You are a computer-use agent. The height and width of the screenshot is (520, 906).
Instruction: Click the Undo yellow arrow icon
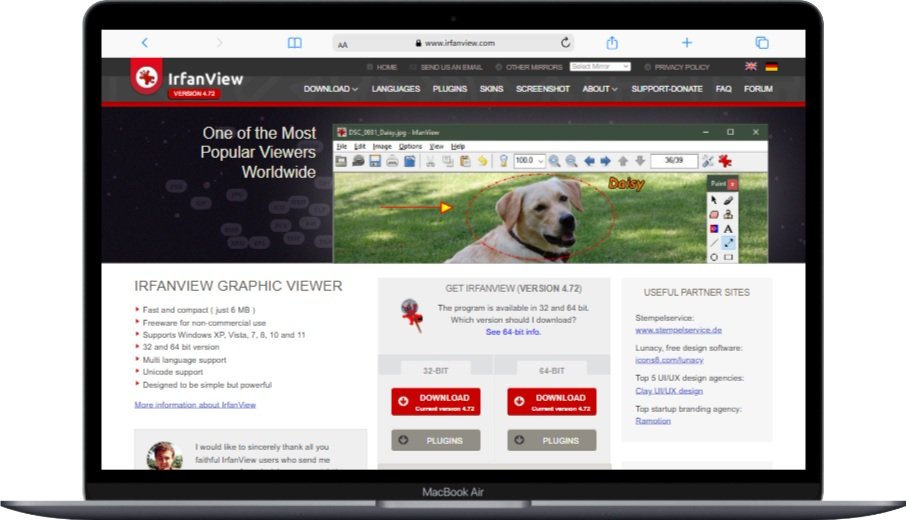(x=482, y=161)
